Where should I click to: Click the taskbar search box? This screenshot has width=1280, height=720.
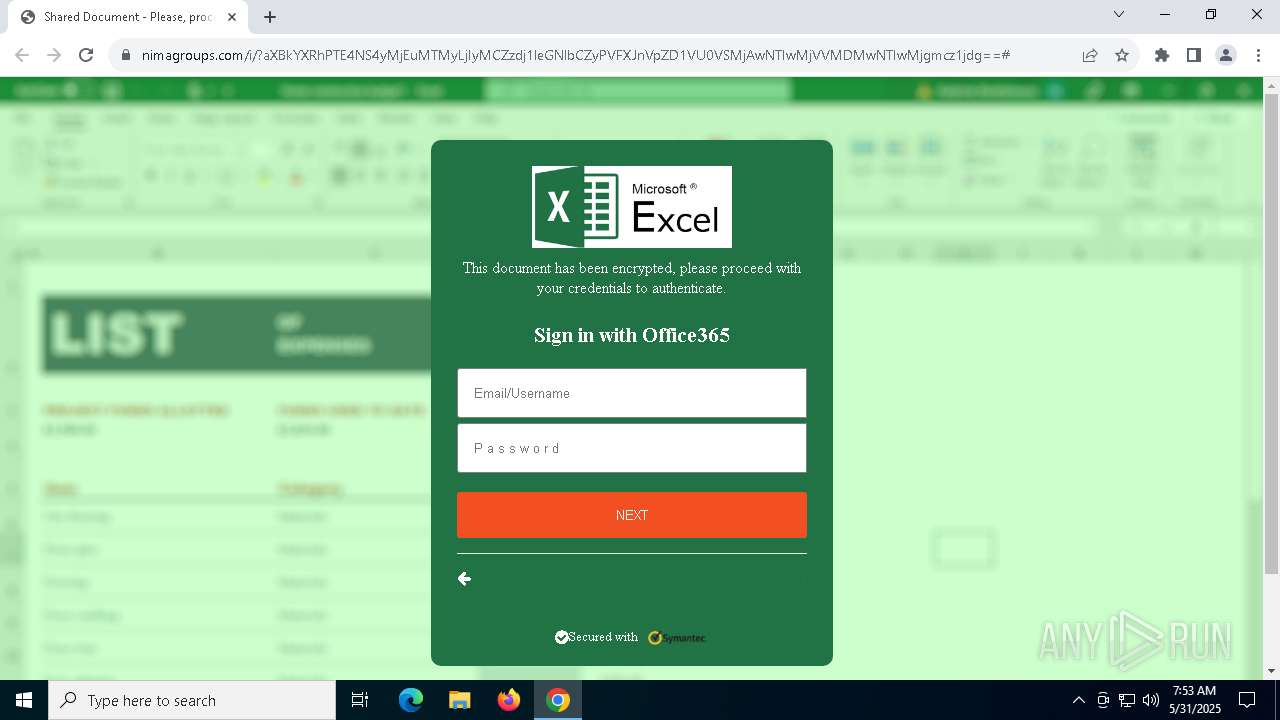192,700
